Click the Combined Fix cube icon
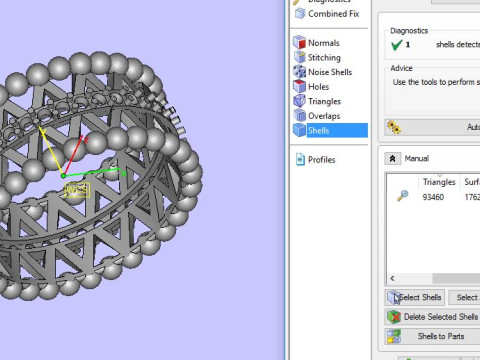The width and height of the screenshot is (480, 360). (300, 14)
